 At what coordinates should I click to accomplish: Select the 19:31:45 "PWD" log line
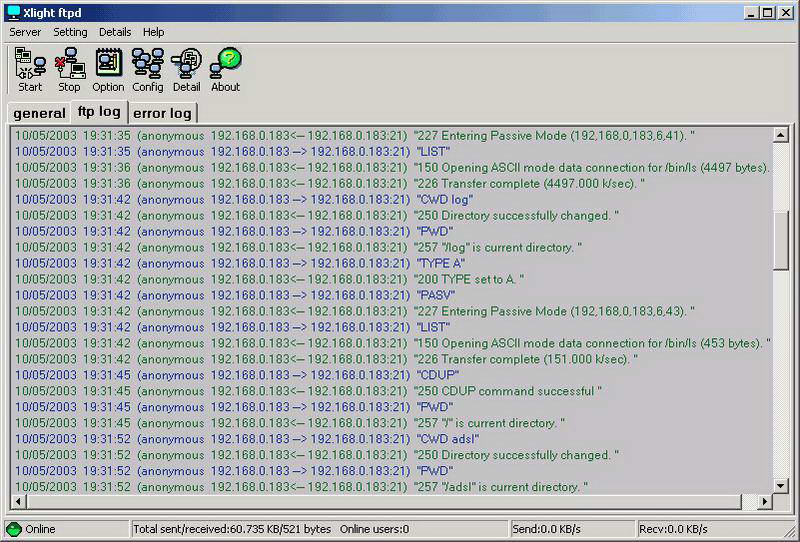[234, 407]
